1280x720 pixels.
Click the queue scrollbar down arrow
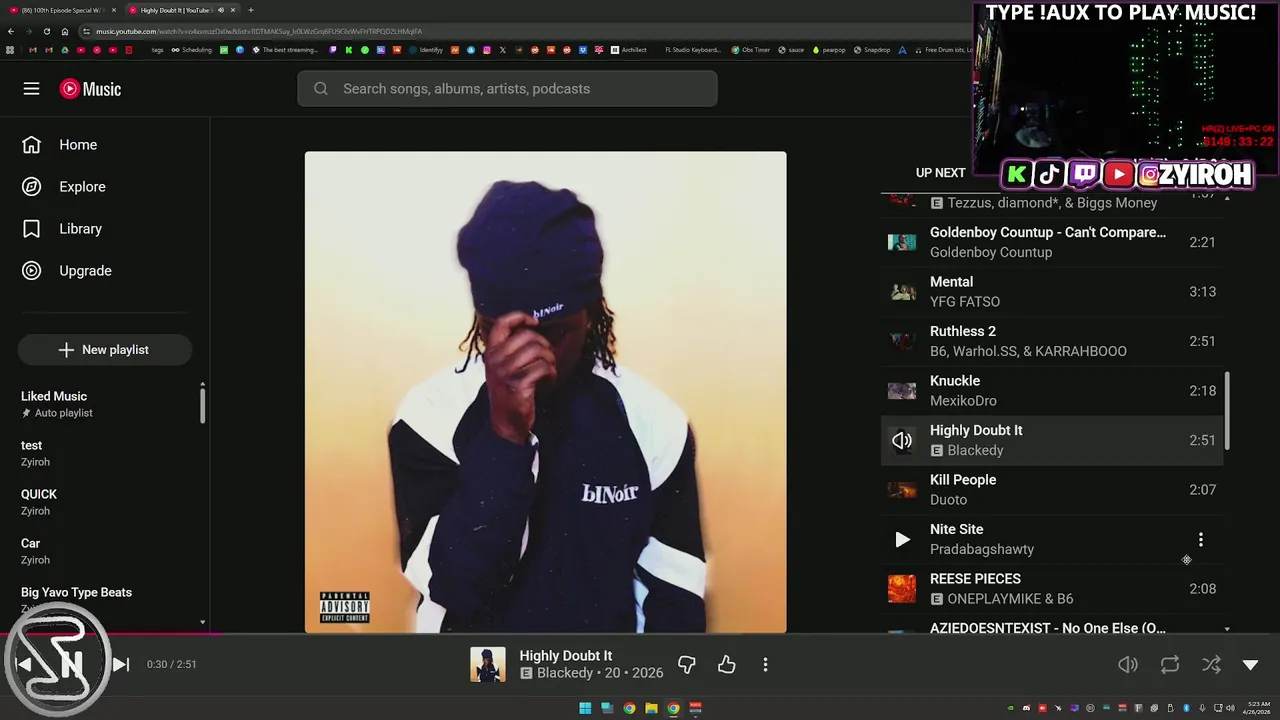(x=1227, y=630)
